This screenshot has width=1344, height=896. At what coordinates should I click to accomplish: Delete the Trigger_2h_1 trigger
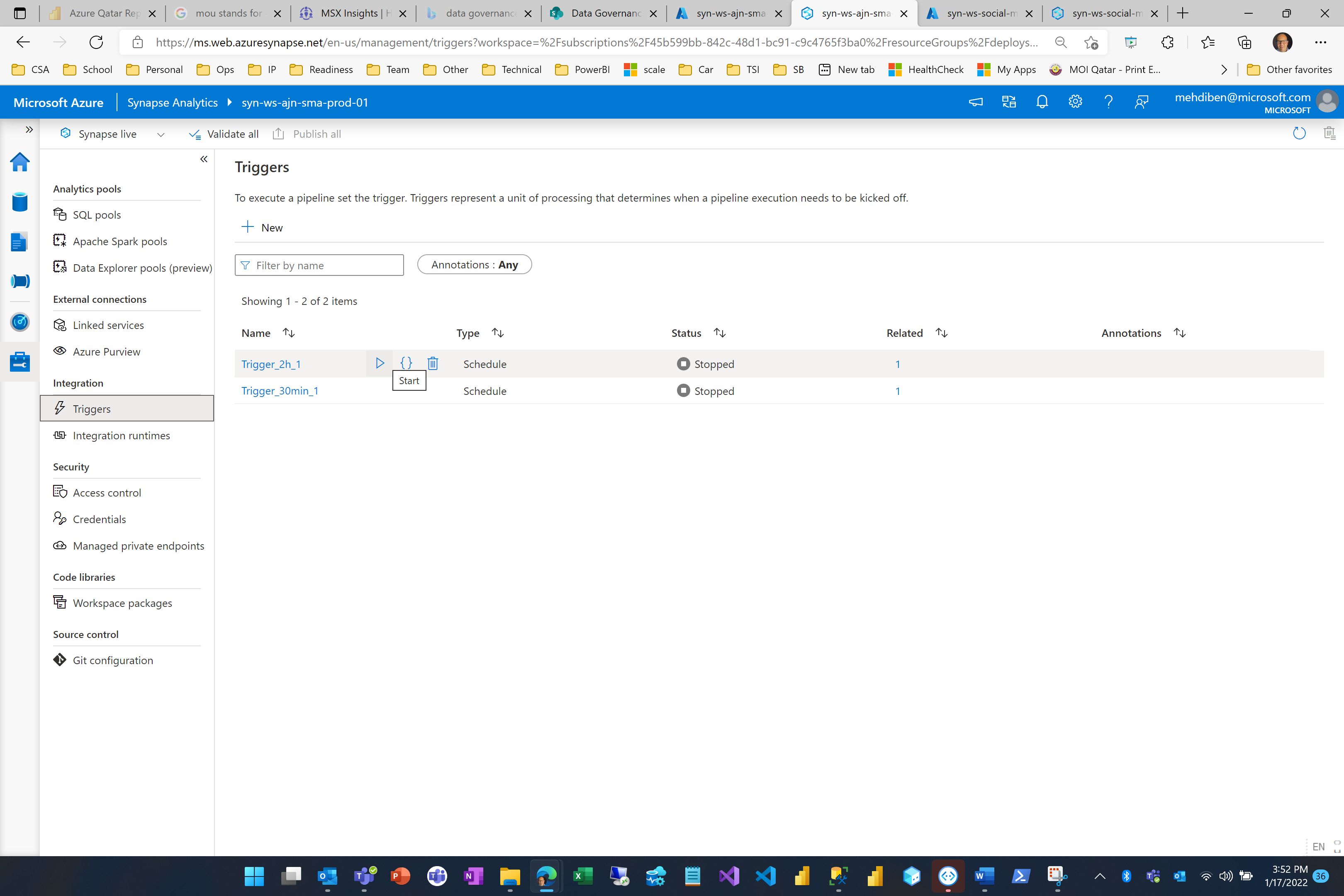pyautogui.click(x=433, y=363)
